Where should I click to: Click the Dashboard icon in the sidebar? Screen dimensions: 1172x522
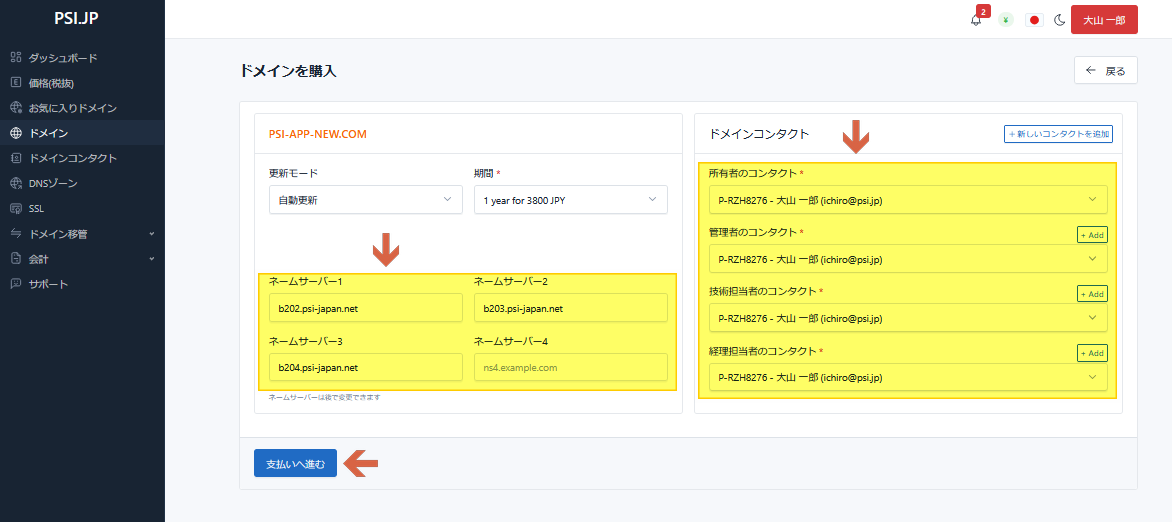15,58
